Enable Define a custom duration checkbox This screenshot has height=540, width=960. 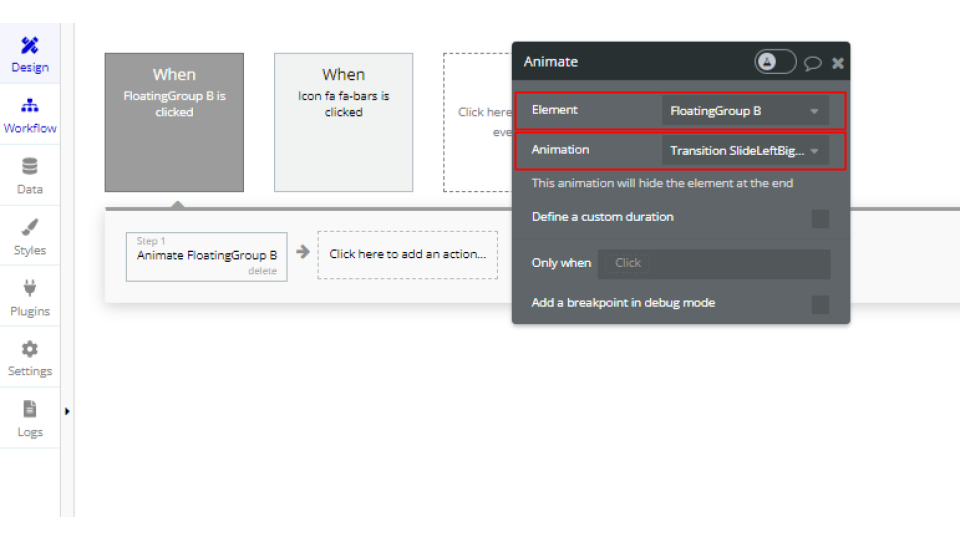(x=820, y=219)
